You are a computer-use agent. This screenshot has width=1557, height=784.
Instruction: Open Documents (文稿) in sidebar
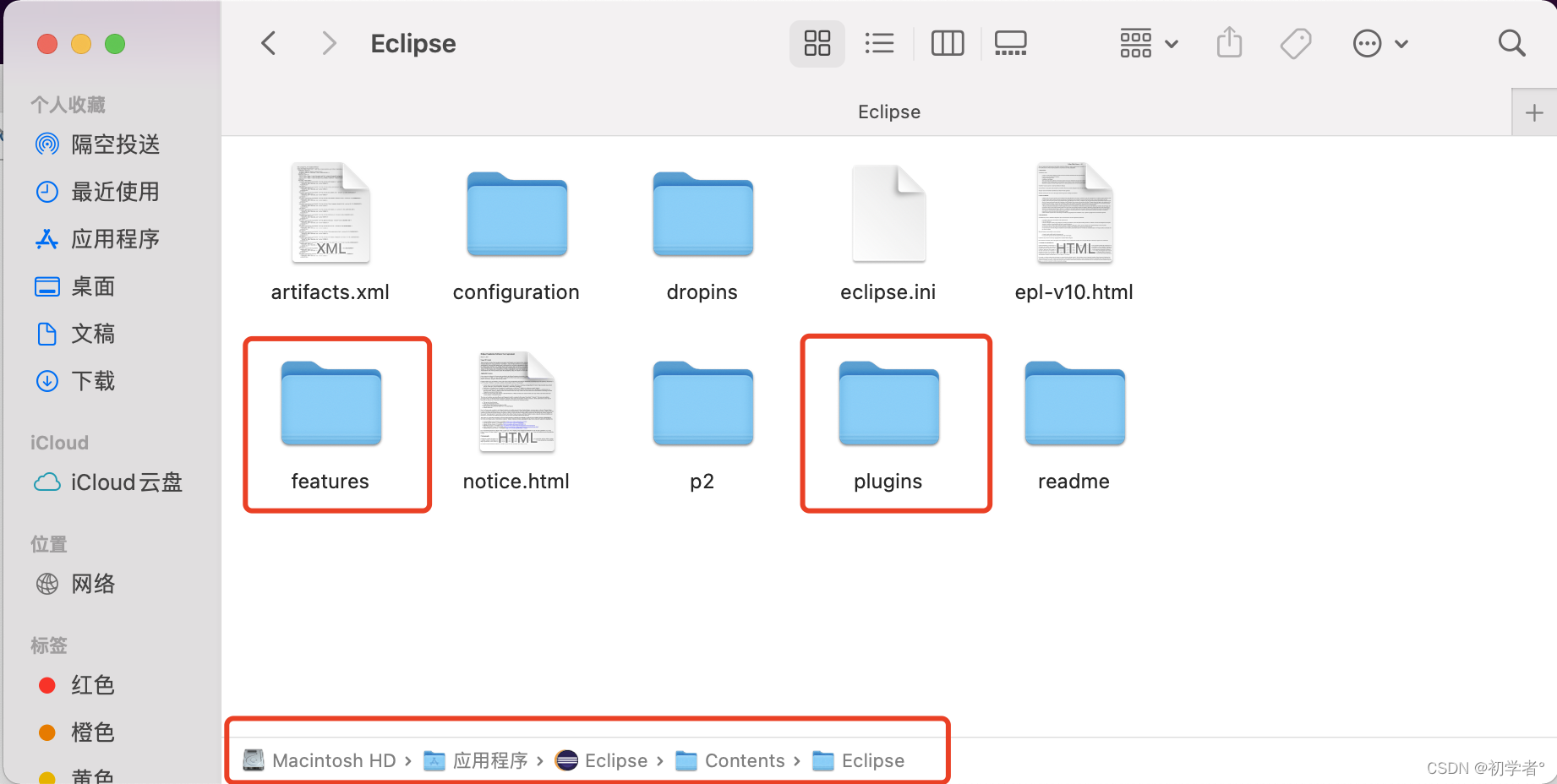coord(76,334)
